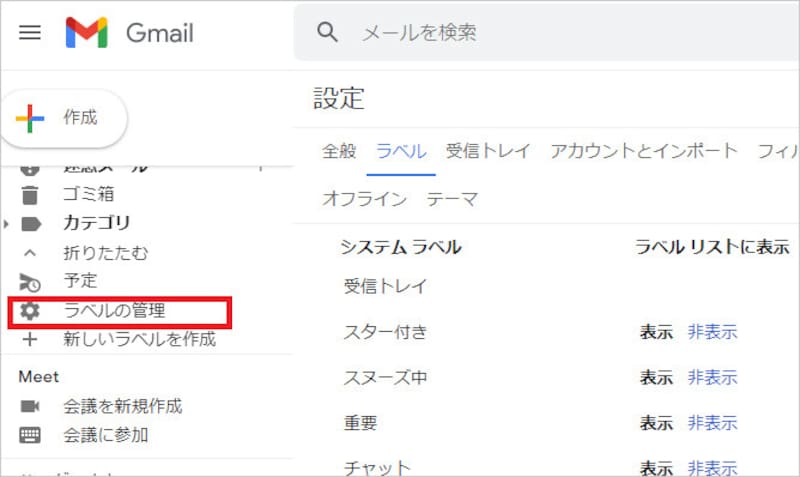
Task: Expand the カテゴリ tree arrow
Action: [7, 223]
